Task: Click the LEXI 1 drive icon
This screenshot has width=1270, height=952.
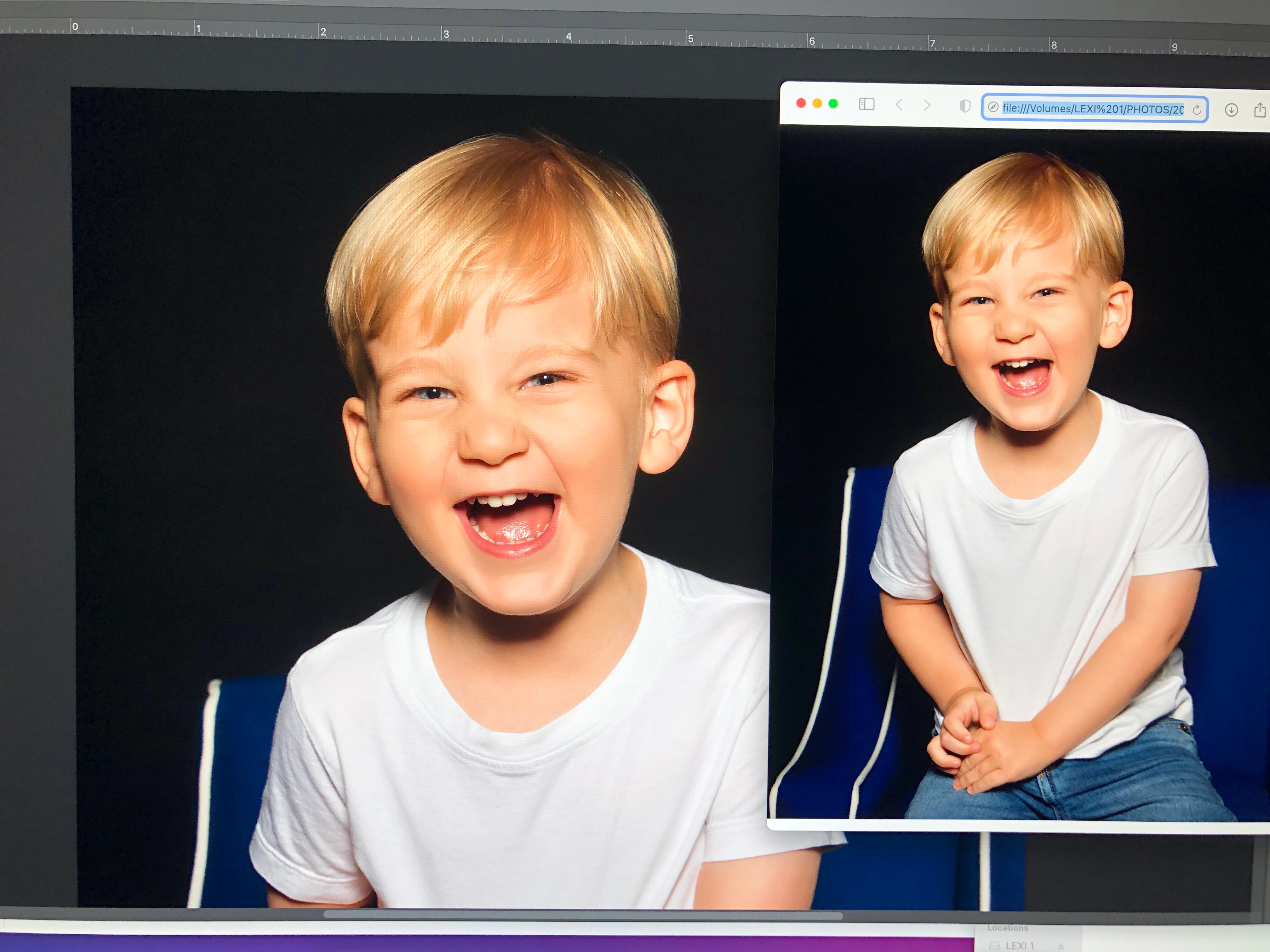Action: pyautogui.click(x=995, y=946)
